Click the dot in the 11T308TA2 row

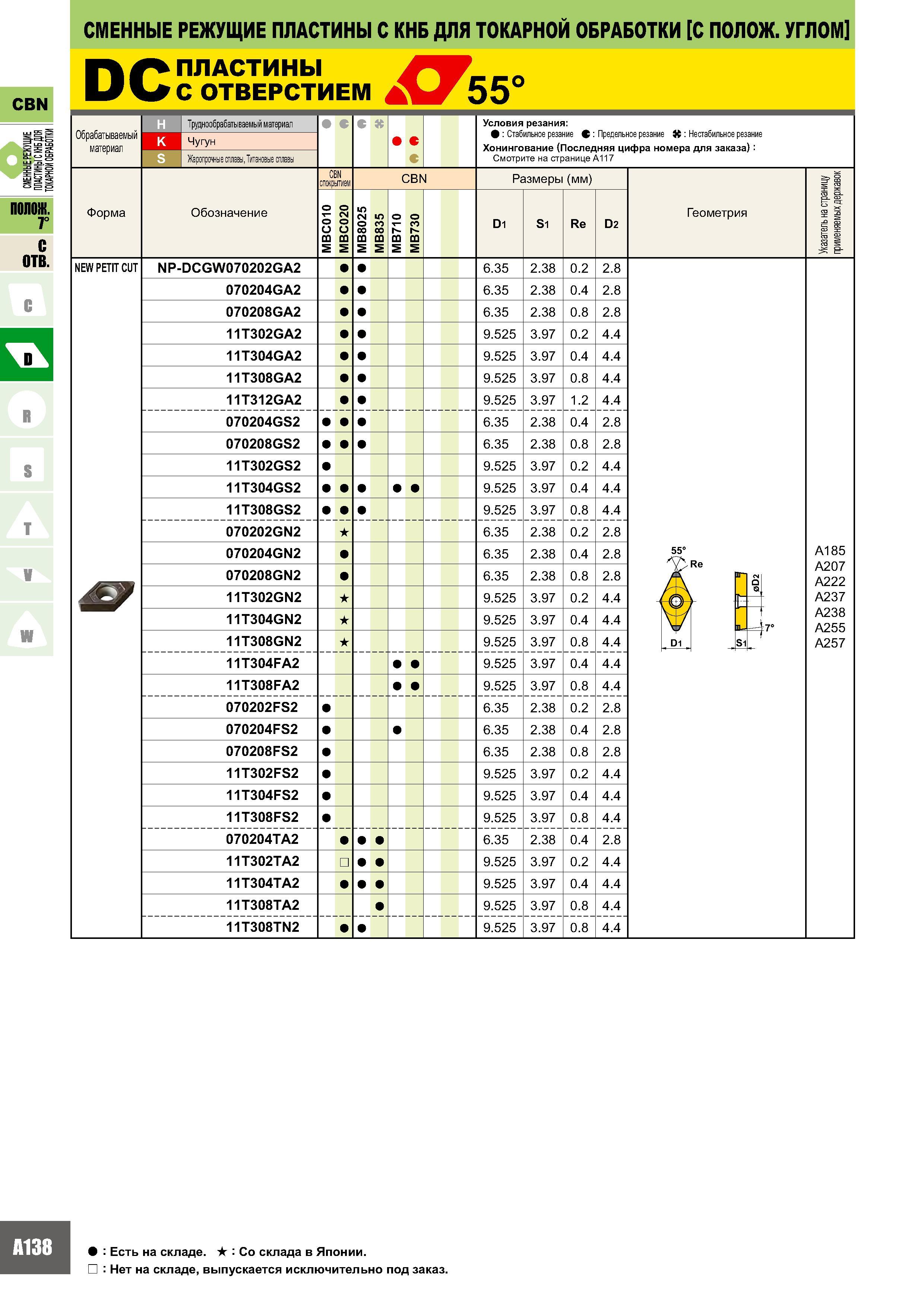pyautogui.click(x=380, y=906)
